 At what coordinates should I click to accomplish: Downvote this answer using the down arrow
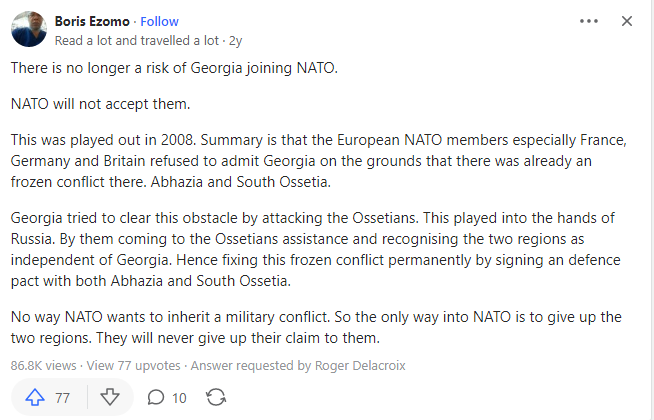[x=110, y=397]
